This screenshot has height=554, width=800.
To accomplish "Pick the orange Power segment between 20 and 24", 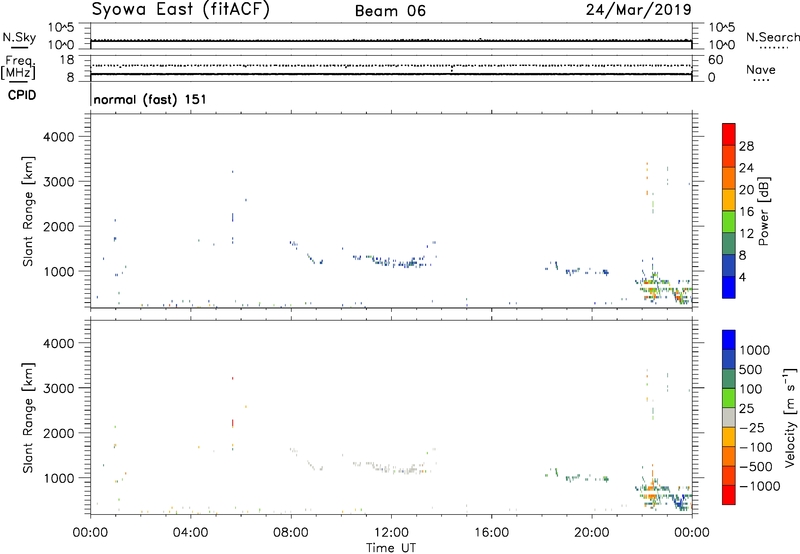I will [x=729, y=178].
